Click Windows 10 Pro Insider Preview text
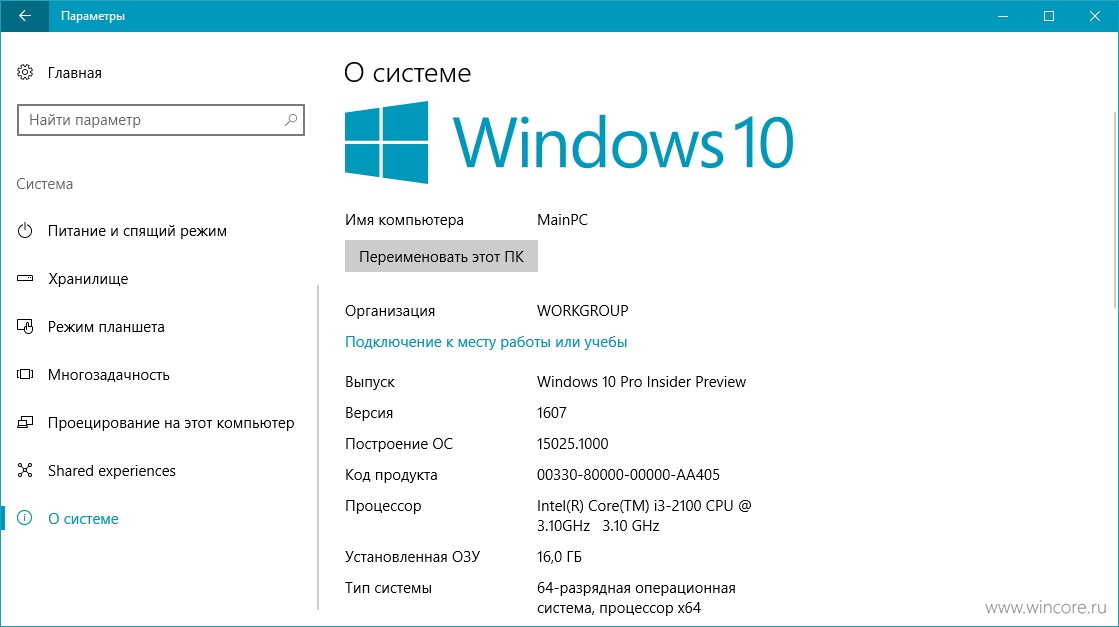 642,382
